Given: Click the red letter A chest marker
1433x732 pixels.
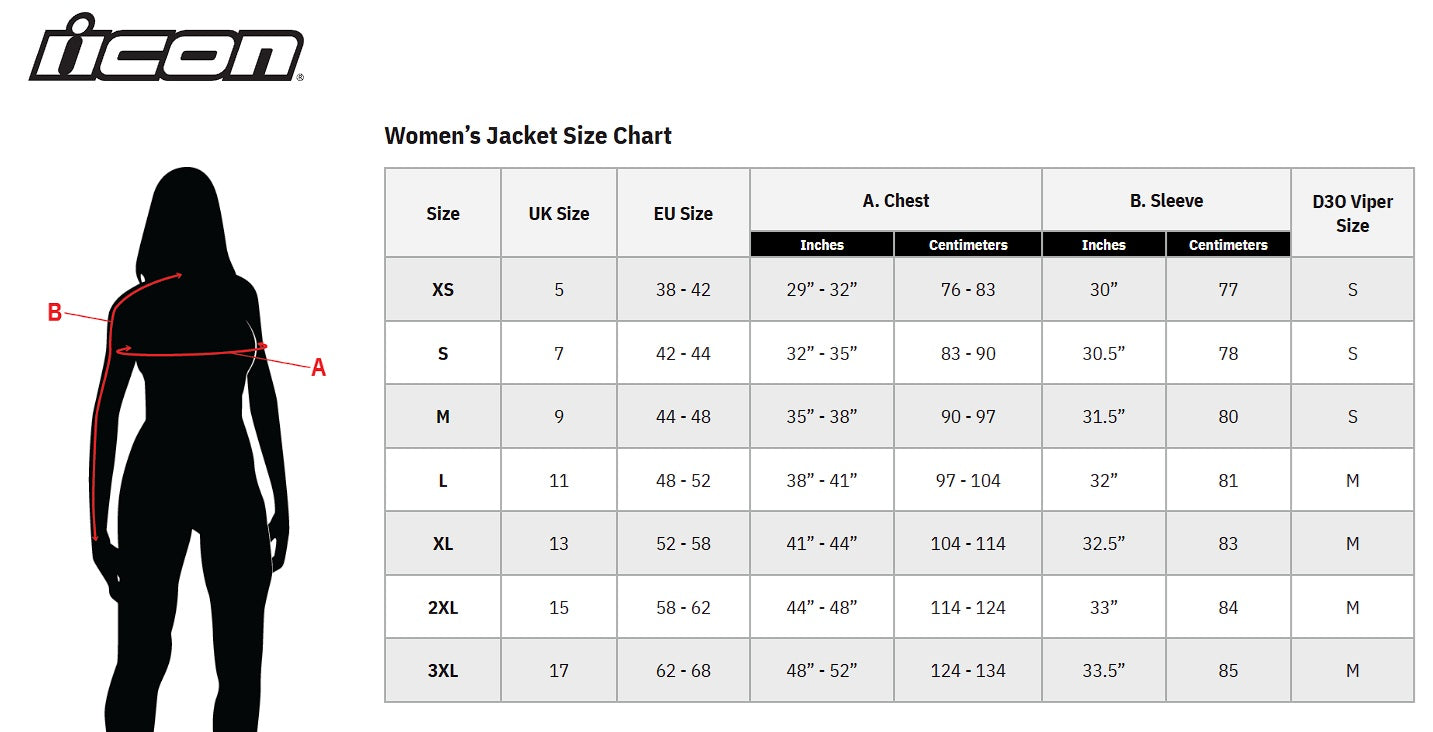Looking at the screenshot, I should point(319,368).
